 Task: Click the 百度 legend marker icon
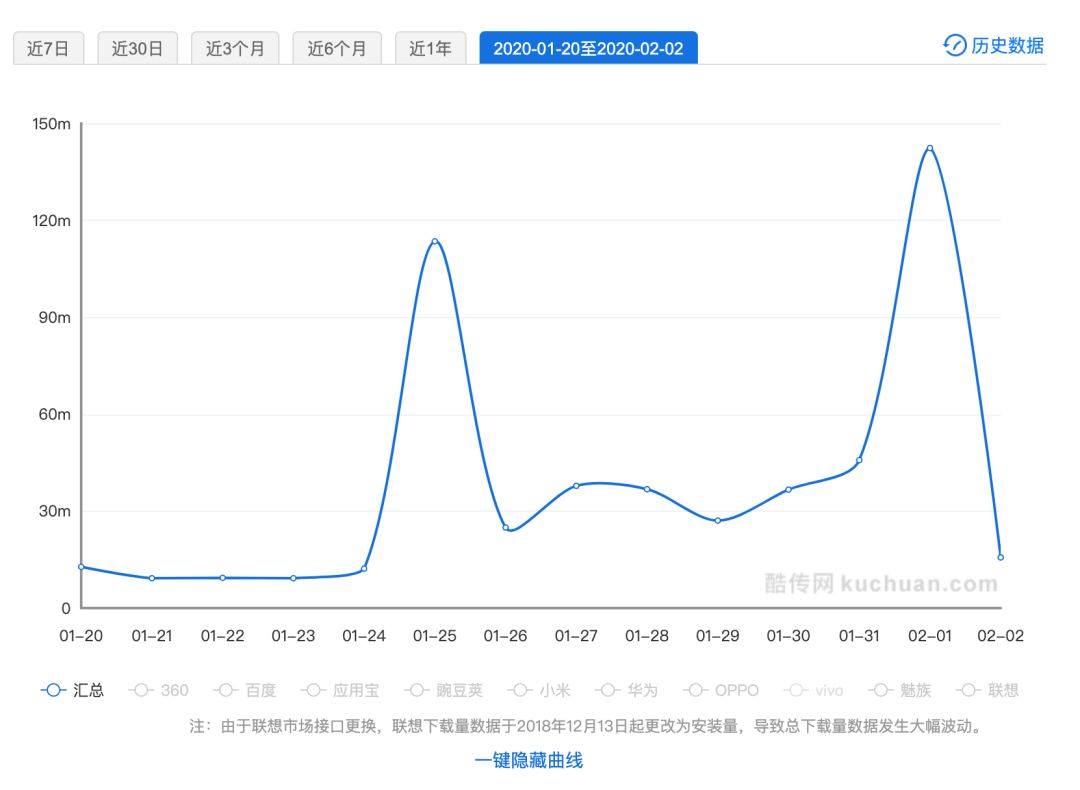(226, 690)
